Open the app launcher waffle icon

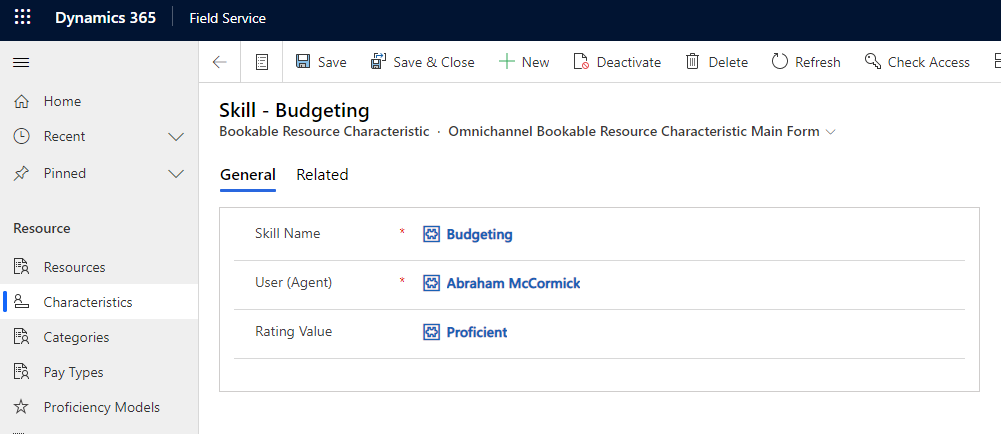click(22, 18)
